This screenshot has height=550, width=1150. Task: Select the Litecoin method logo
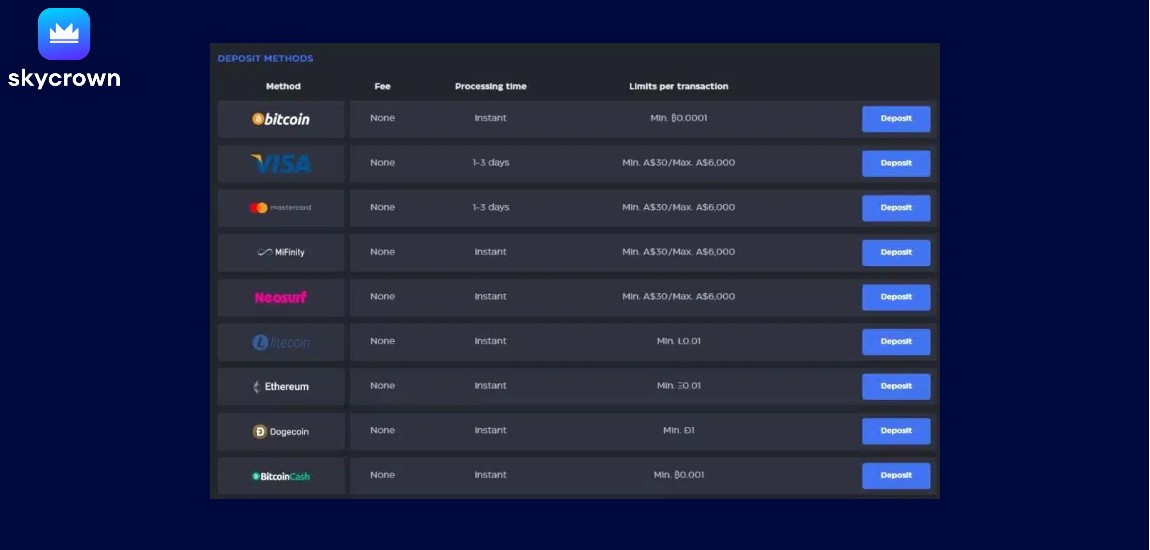[x=281, y=342]
